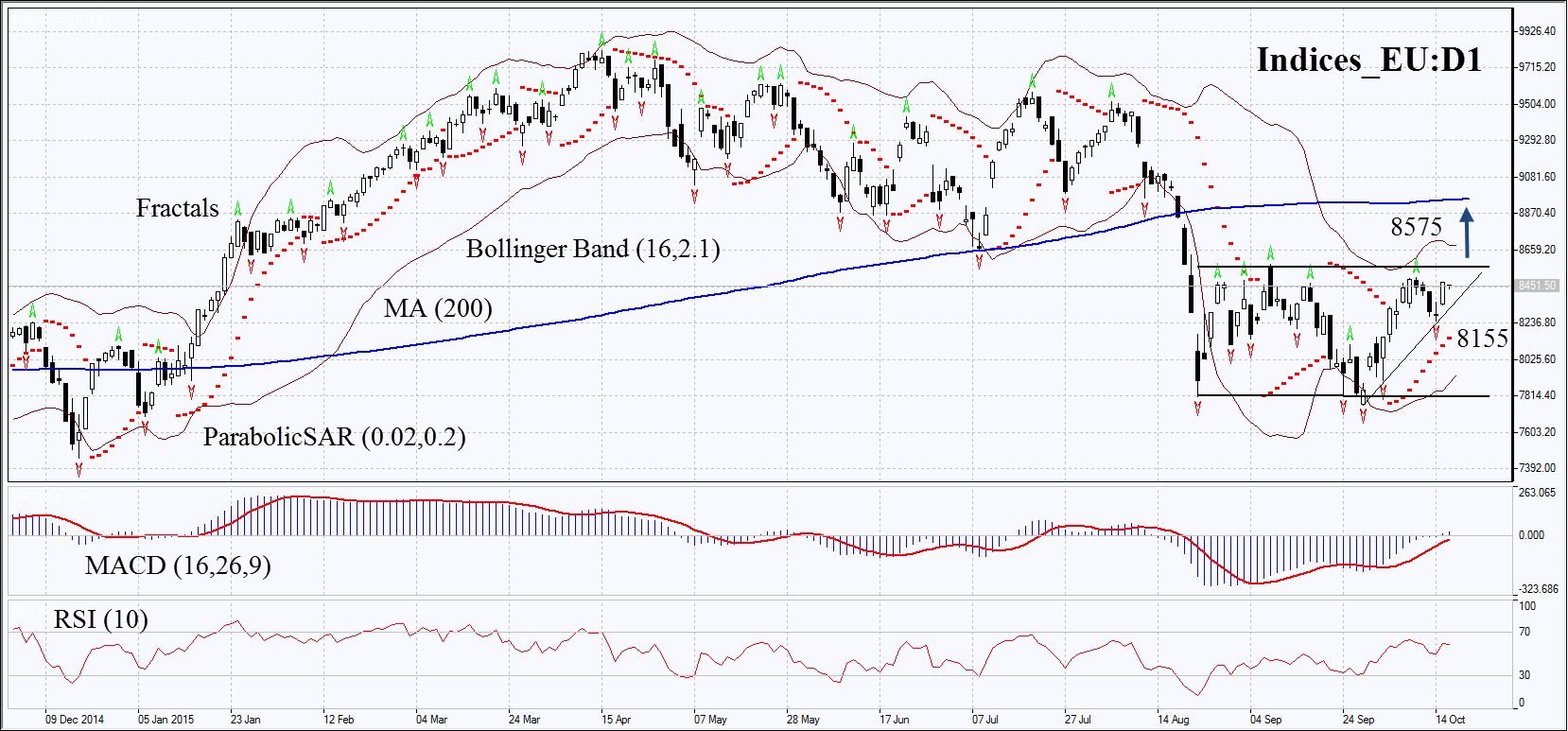Click the 7814.40 price axis value
The height and width of the screenshot is (731, 1568).
[x=1537, y=395]
